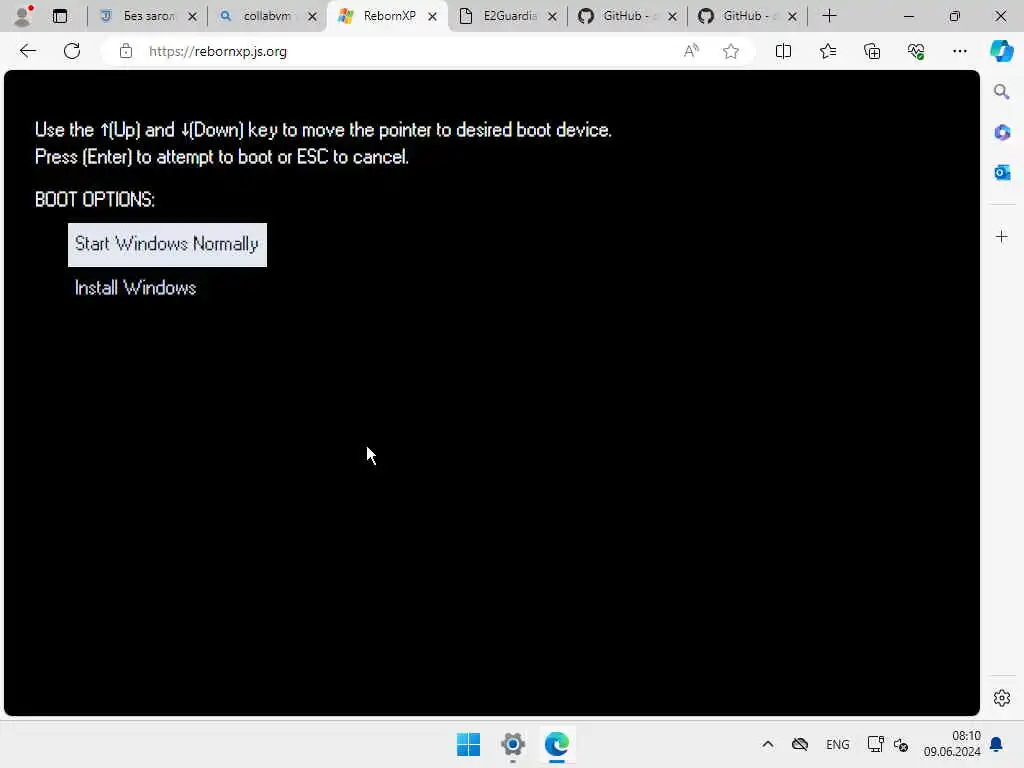Open Copilot sidebar icon

point(1001,51)
